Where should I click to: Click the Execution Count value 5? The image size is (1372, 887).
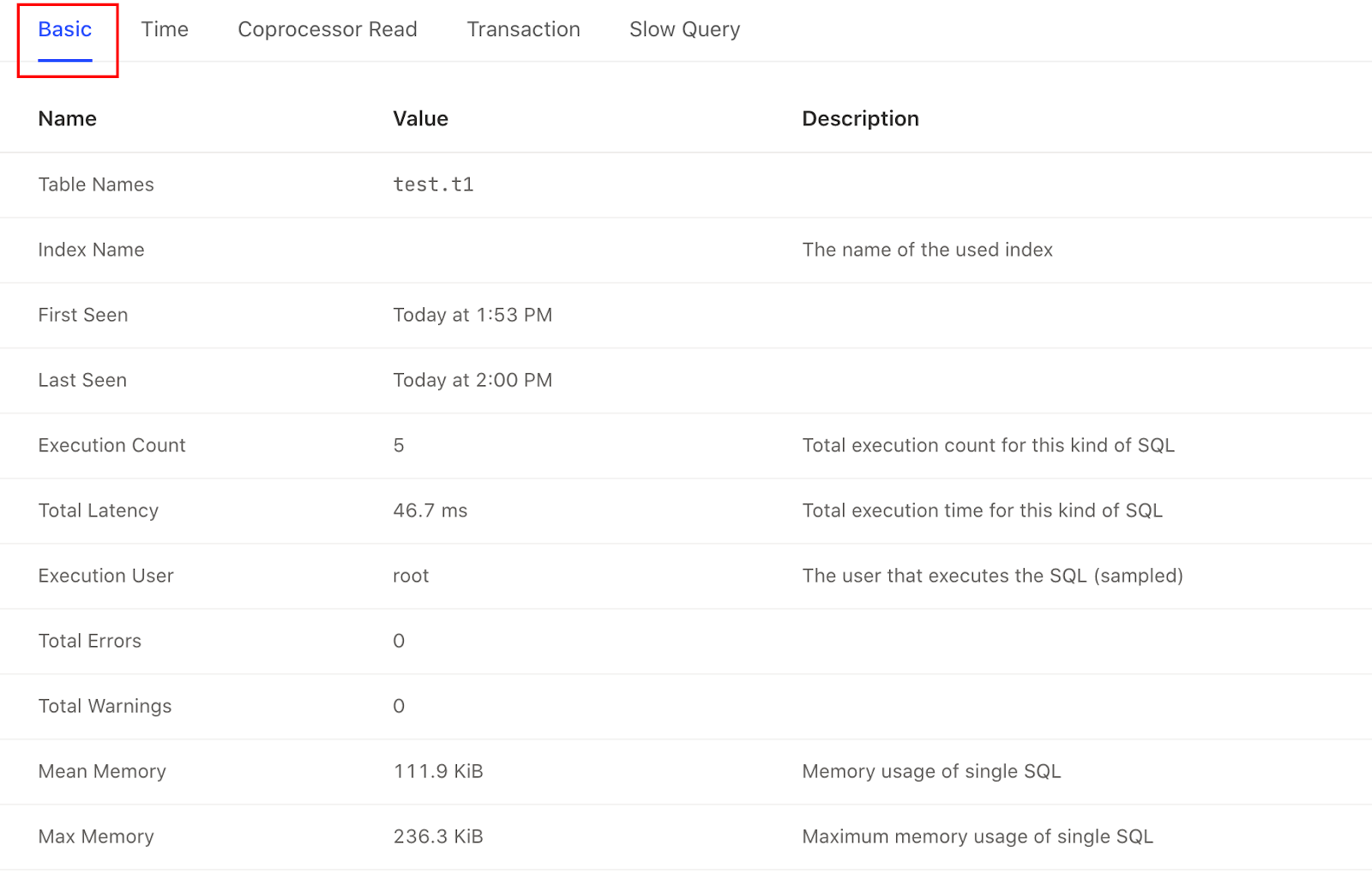pyautogui.click(x=398, y=445)
